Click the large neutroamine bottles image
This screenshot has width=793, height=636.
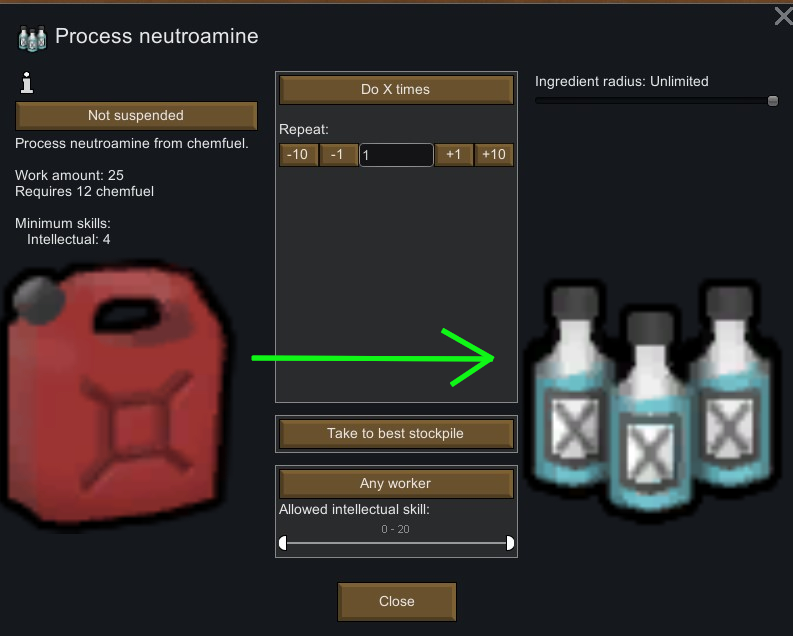click(652, 399)
